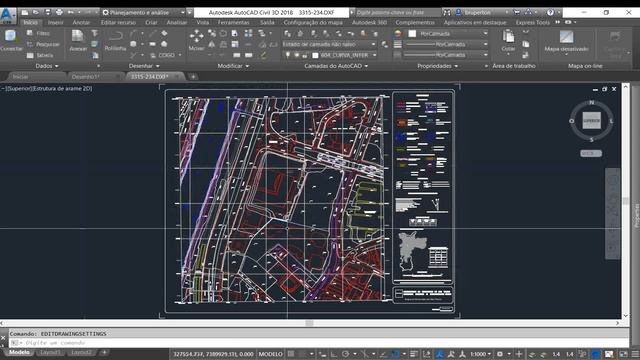Screen dimensions: 640x360
Task: Click the help question mark icon
Action: tap(550, 12)
